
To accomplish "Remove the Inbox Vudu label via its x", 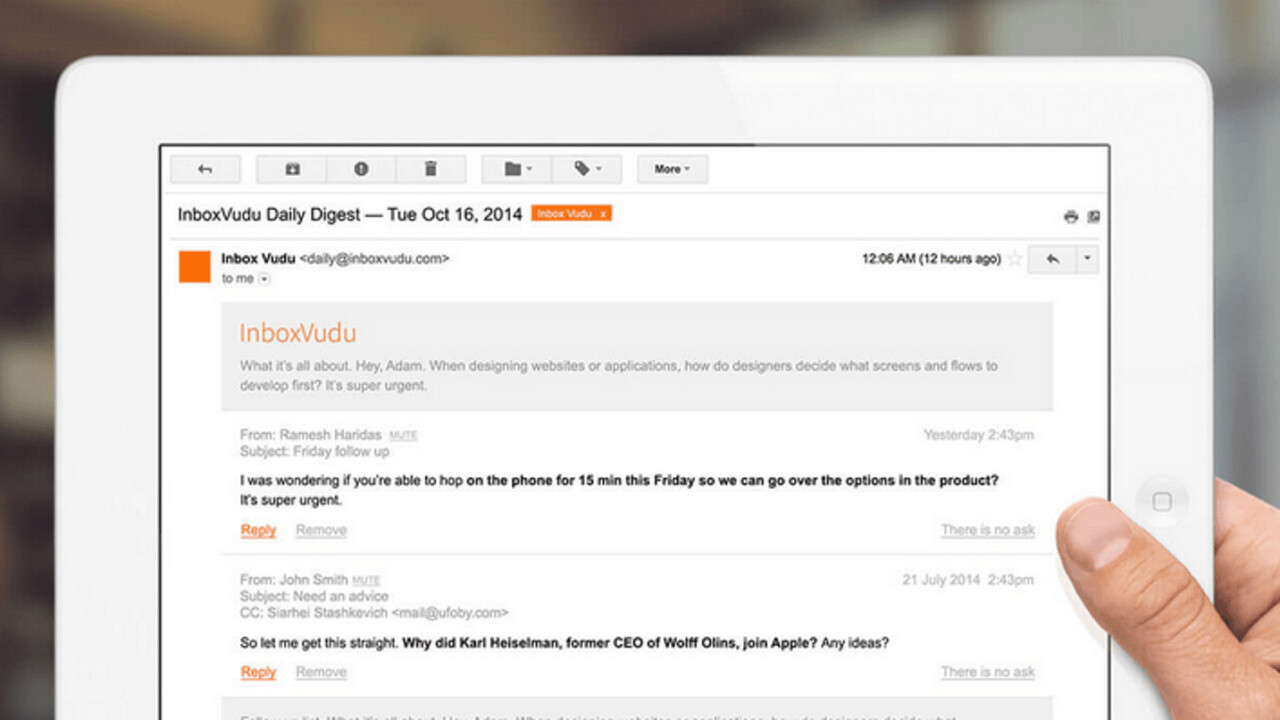I will point(603,214).
